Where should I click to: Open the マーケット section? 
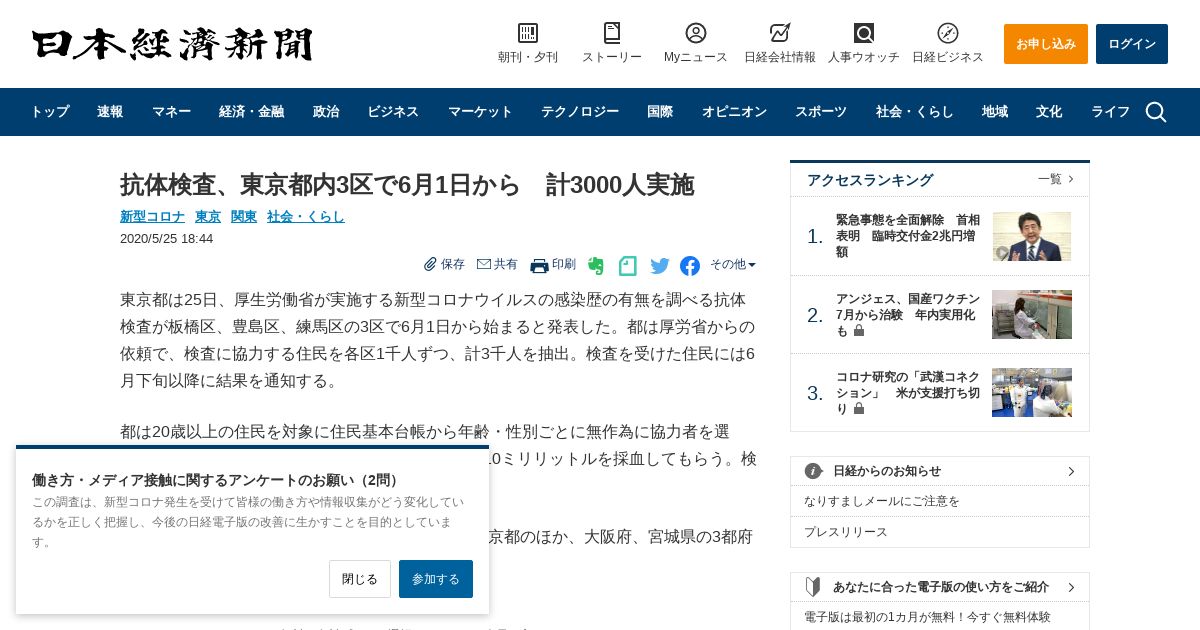[x=480, y=112]
